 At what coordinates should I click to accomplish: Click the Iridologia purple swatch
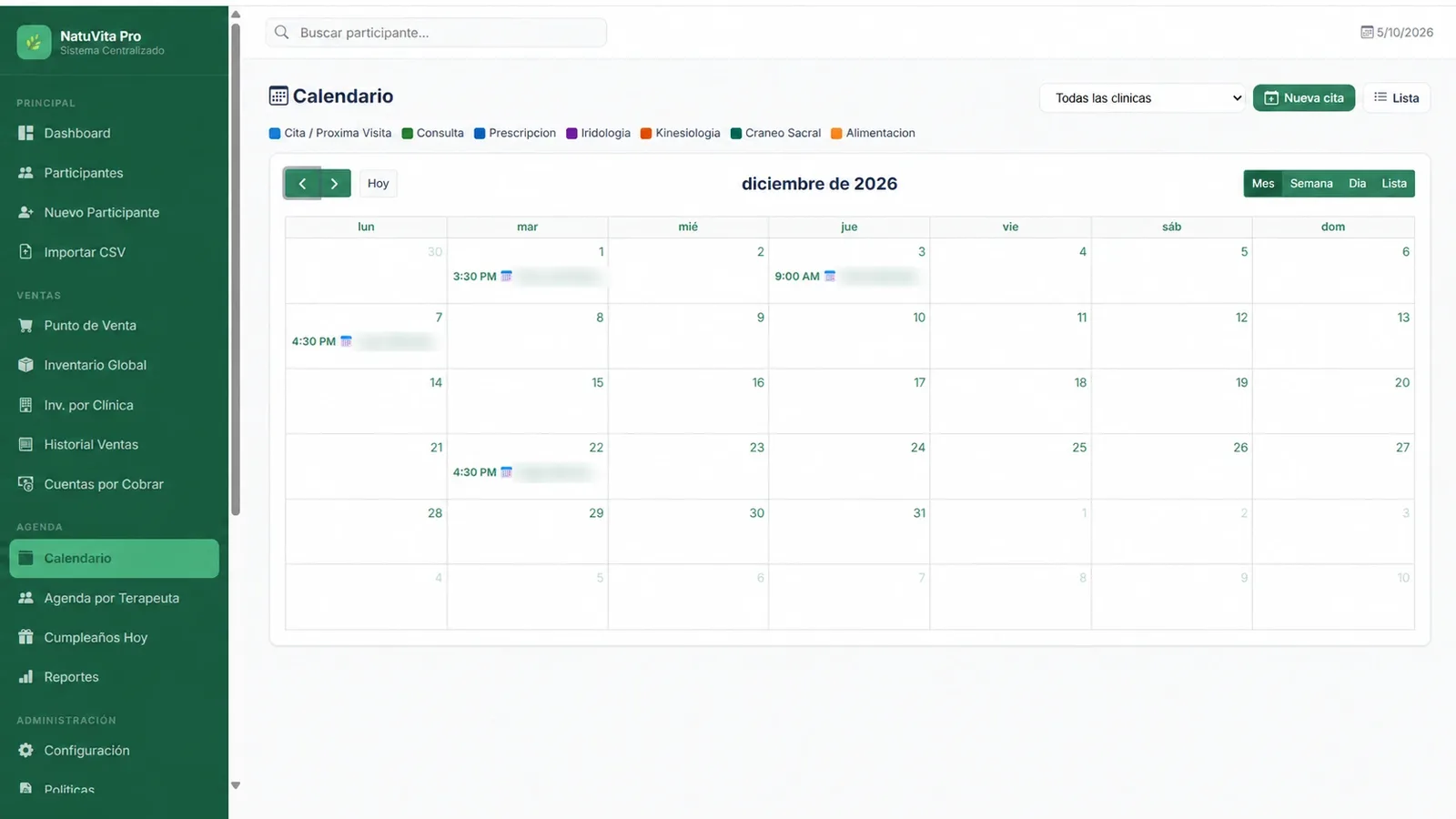pos(571,133)
